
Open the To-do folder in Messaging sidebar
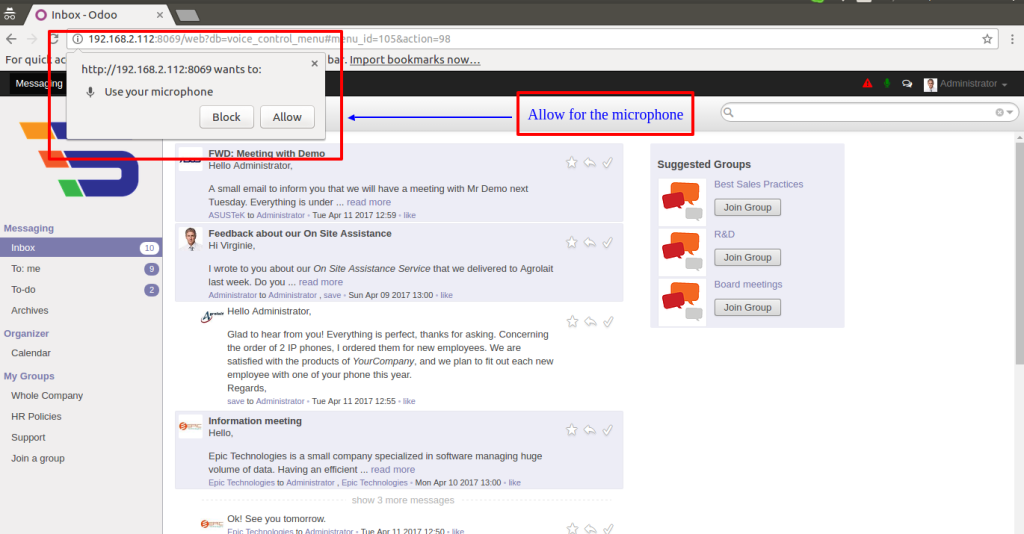coord(23,290)
